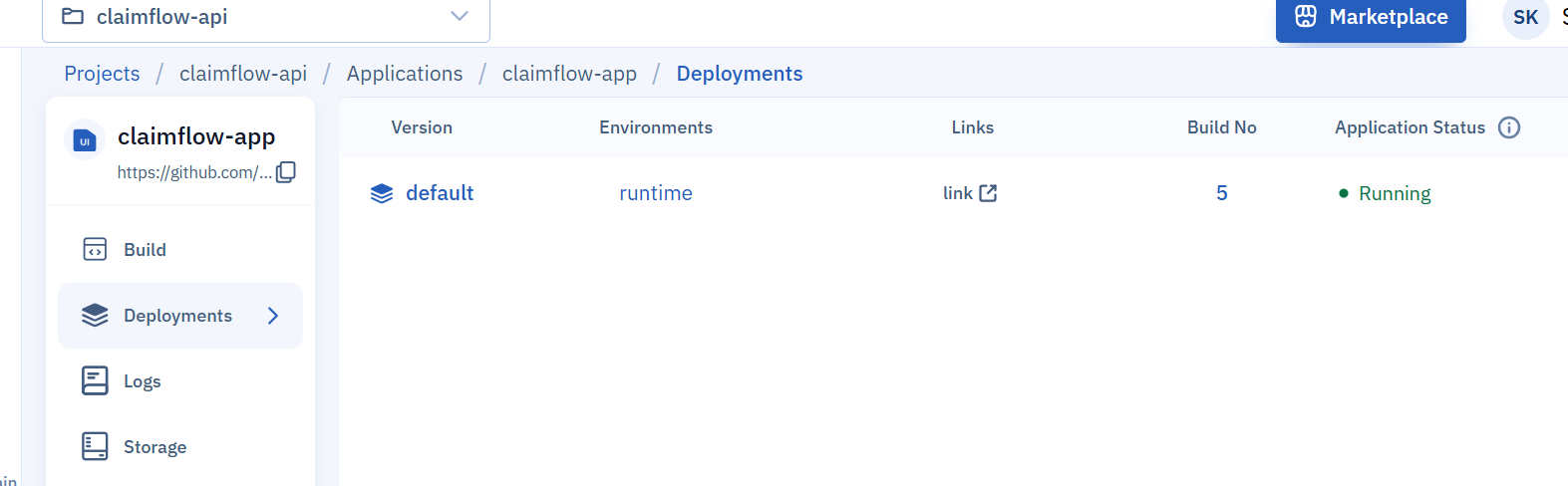Open the SK user avatar menu

(1525, 17)
